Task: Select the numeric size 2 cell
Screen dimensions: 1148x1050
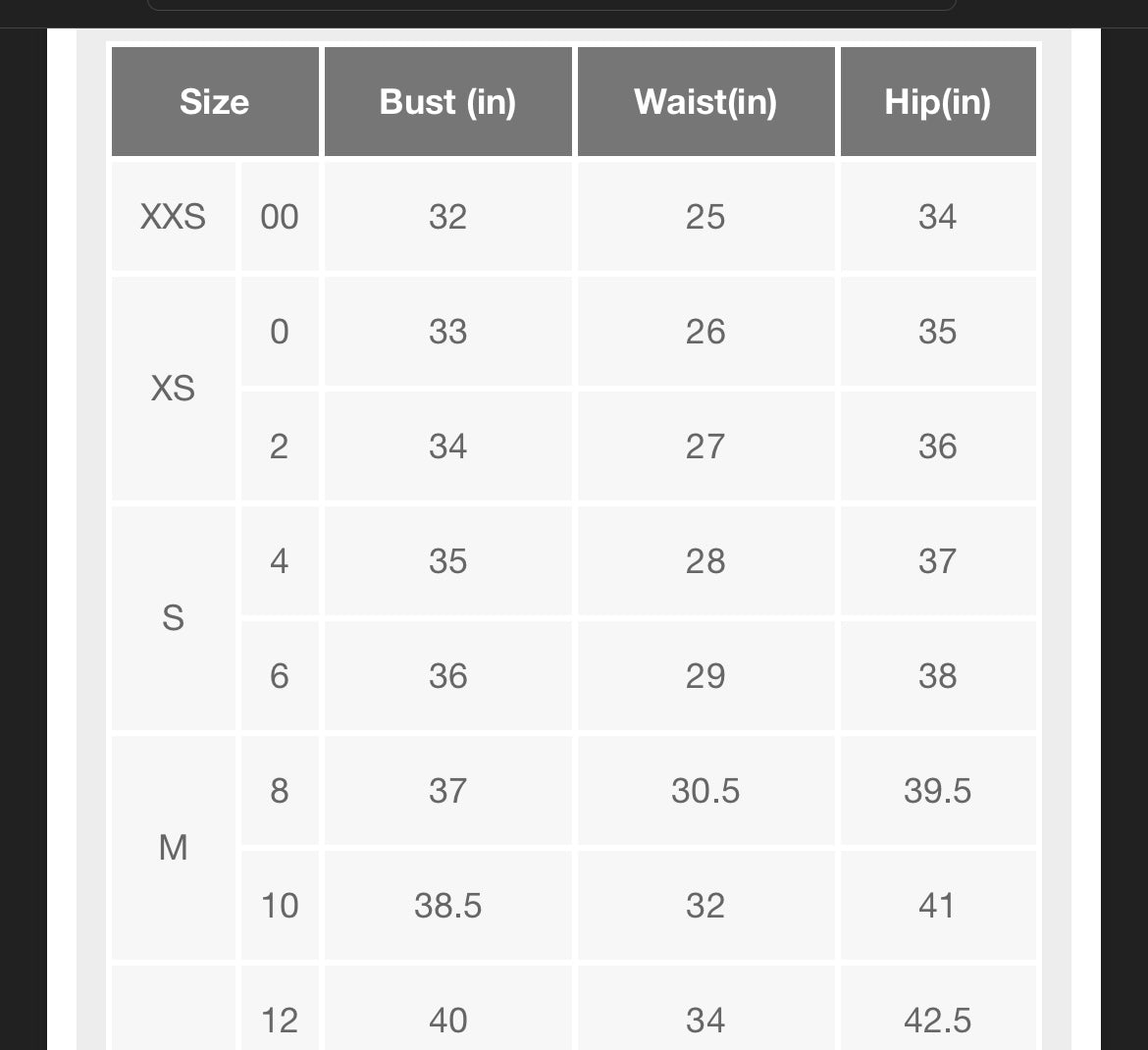Action: pos(280,446)
